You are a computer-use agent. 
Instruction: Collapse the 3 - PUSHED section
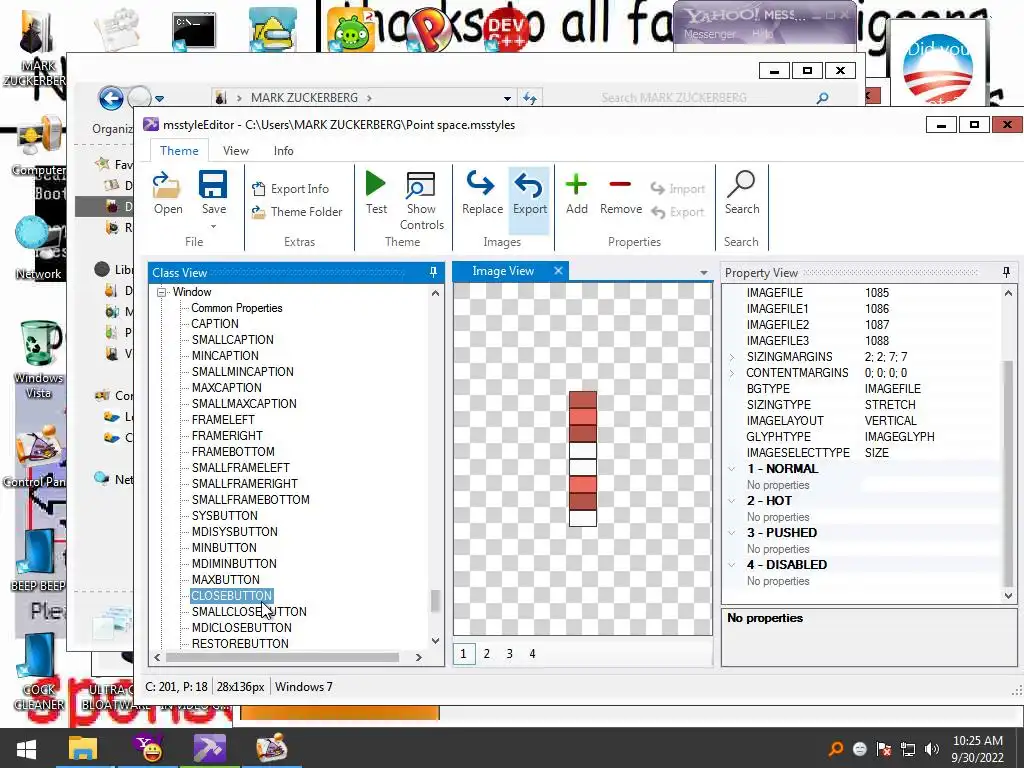tap(732, 533)
